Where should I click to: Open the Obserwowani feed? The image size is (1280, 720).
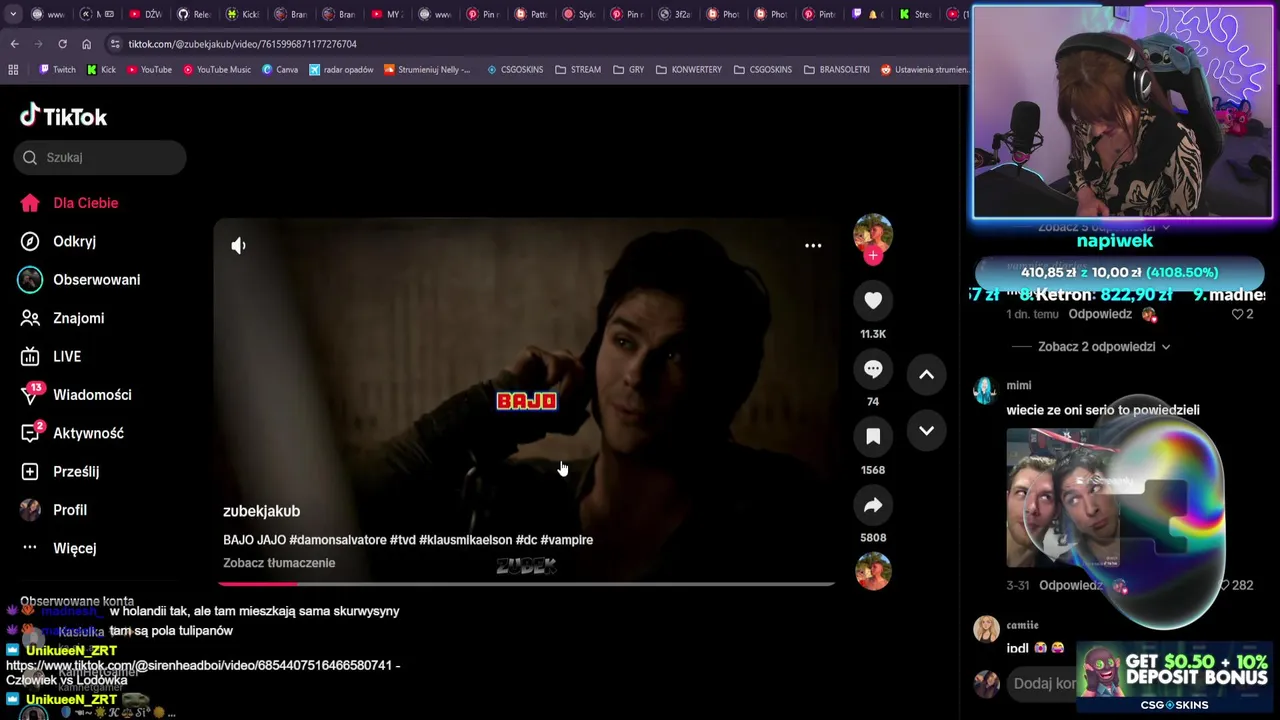point(80,280)
